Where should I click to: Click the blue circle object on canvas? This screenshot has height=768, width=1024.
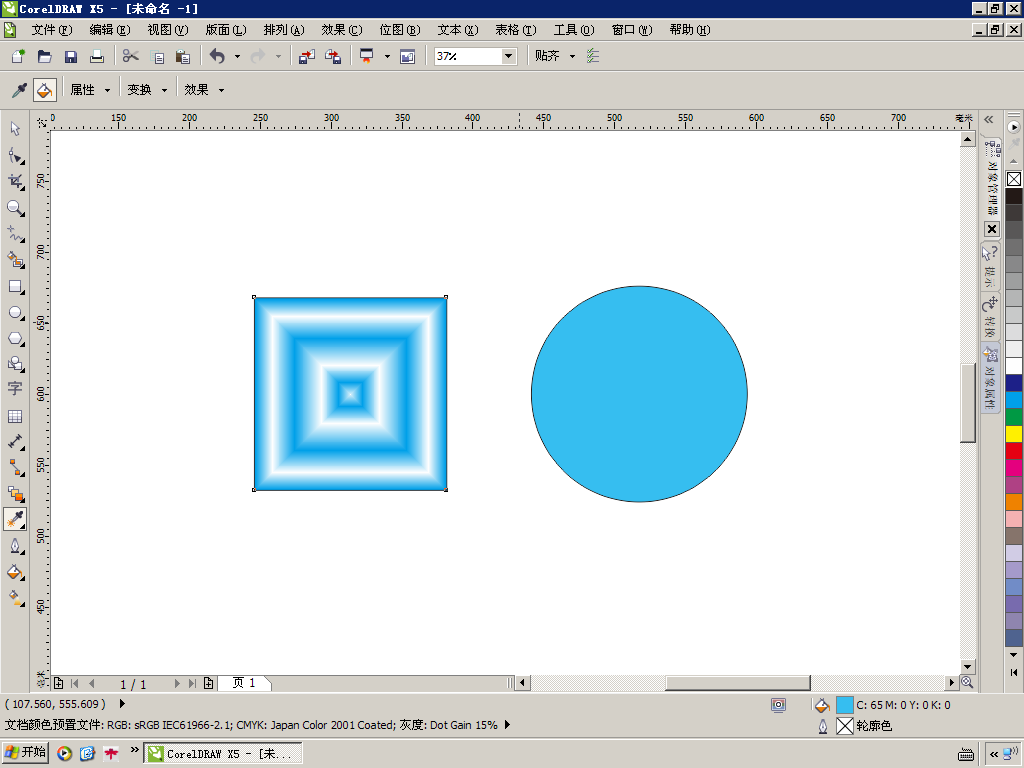pos(639,394)
